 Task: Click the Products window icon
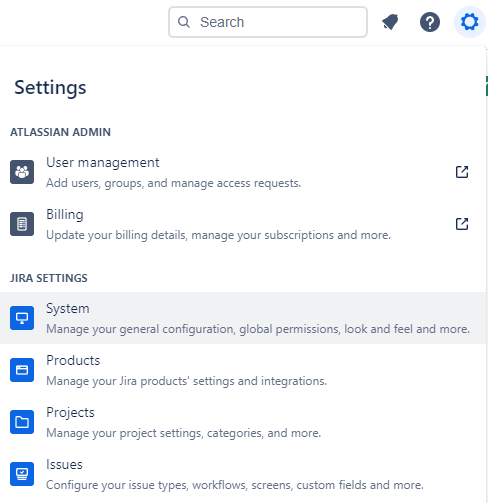pos(22,370)
